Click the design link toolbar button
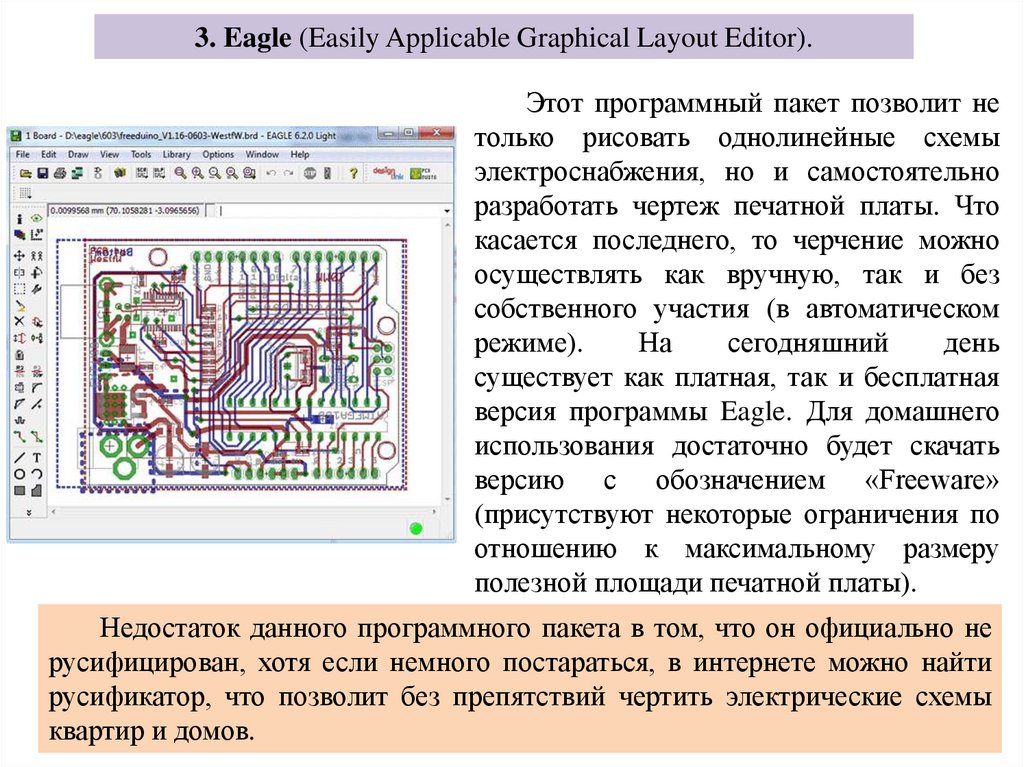1024x767 pixels. click(387, 173)
